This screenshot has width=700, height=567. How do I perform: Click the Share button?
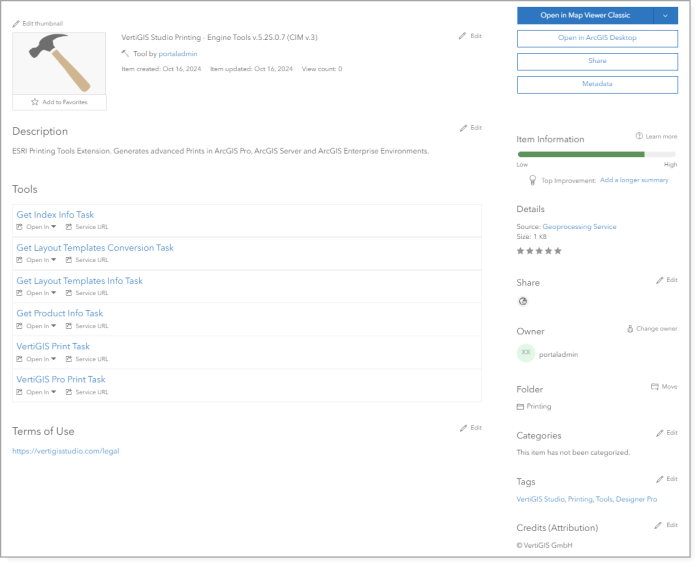(x=597, y=62)
